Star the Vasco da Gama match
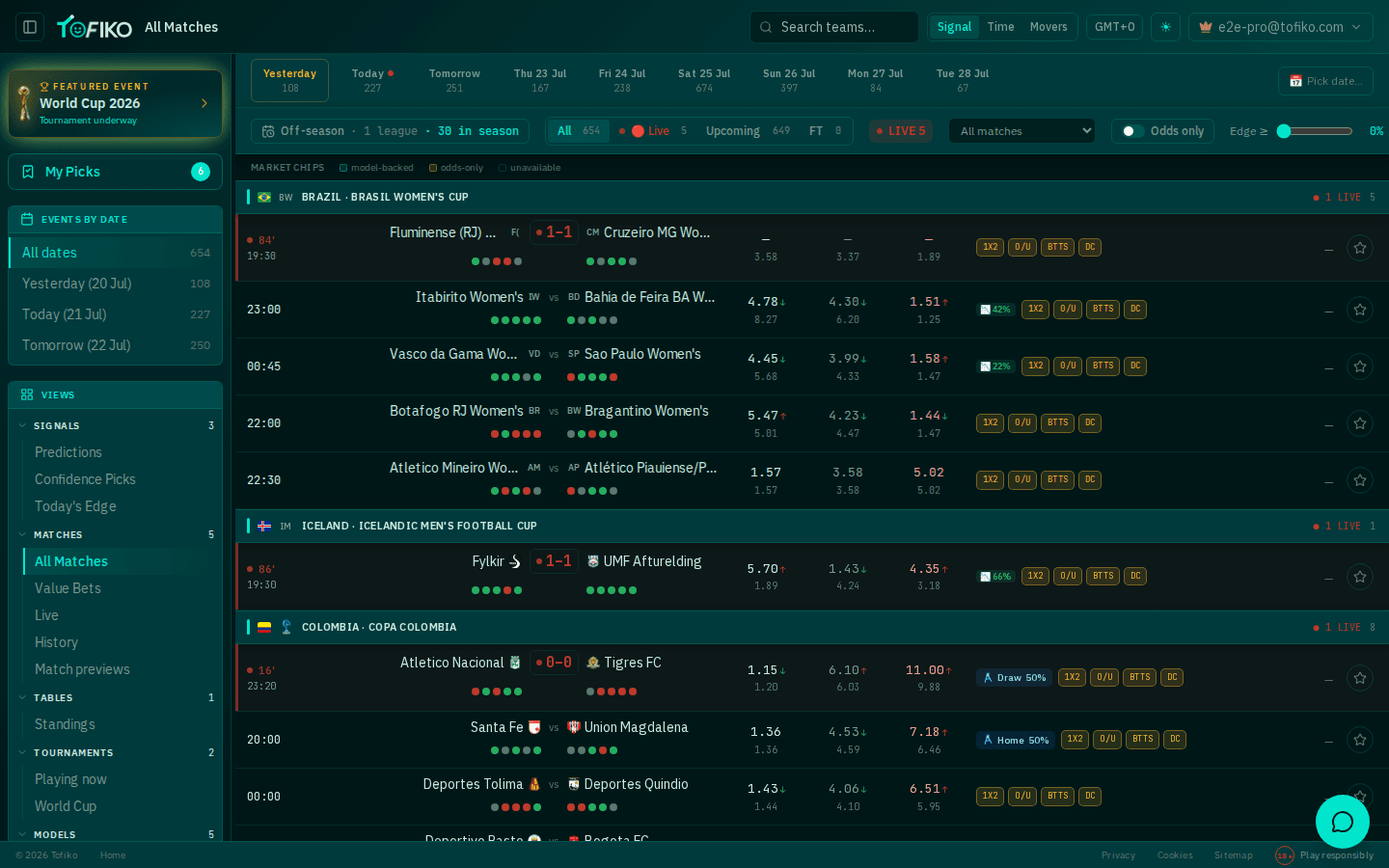 click(1360, 366)
